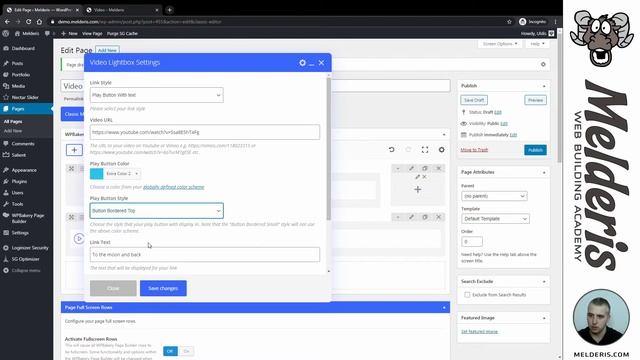This screenshot has width=640, height=360.
Task: Collapse the admin sidebar menu
Action: [x=27, y=270]
